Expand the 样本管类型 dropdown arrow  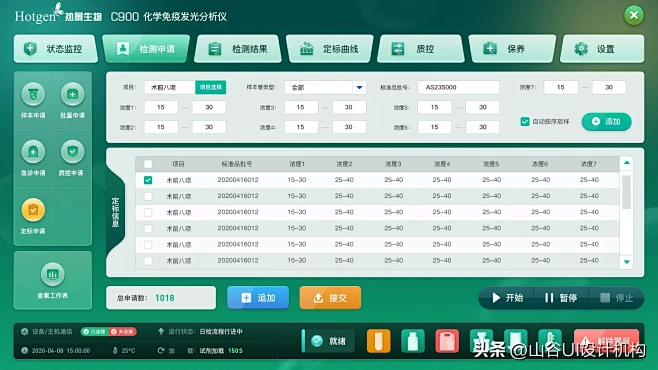point(359,87)
